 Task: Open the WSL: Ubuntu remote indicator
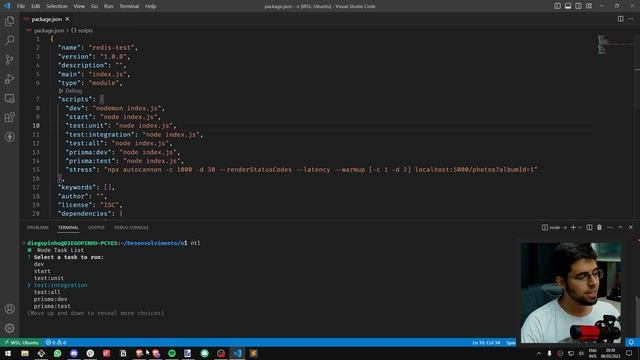[21, 342]
